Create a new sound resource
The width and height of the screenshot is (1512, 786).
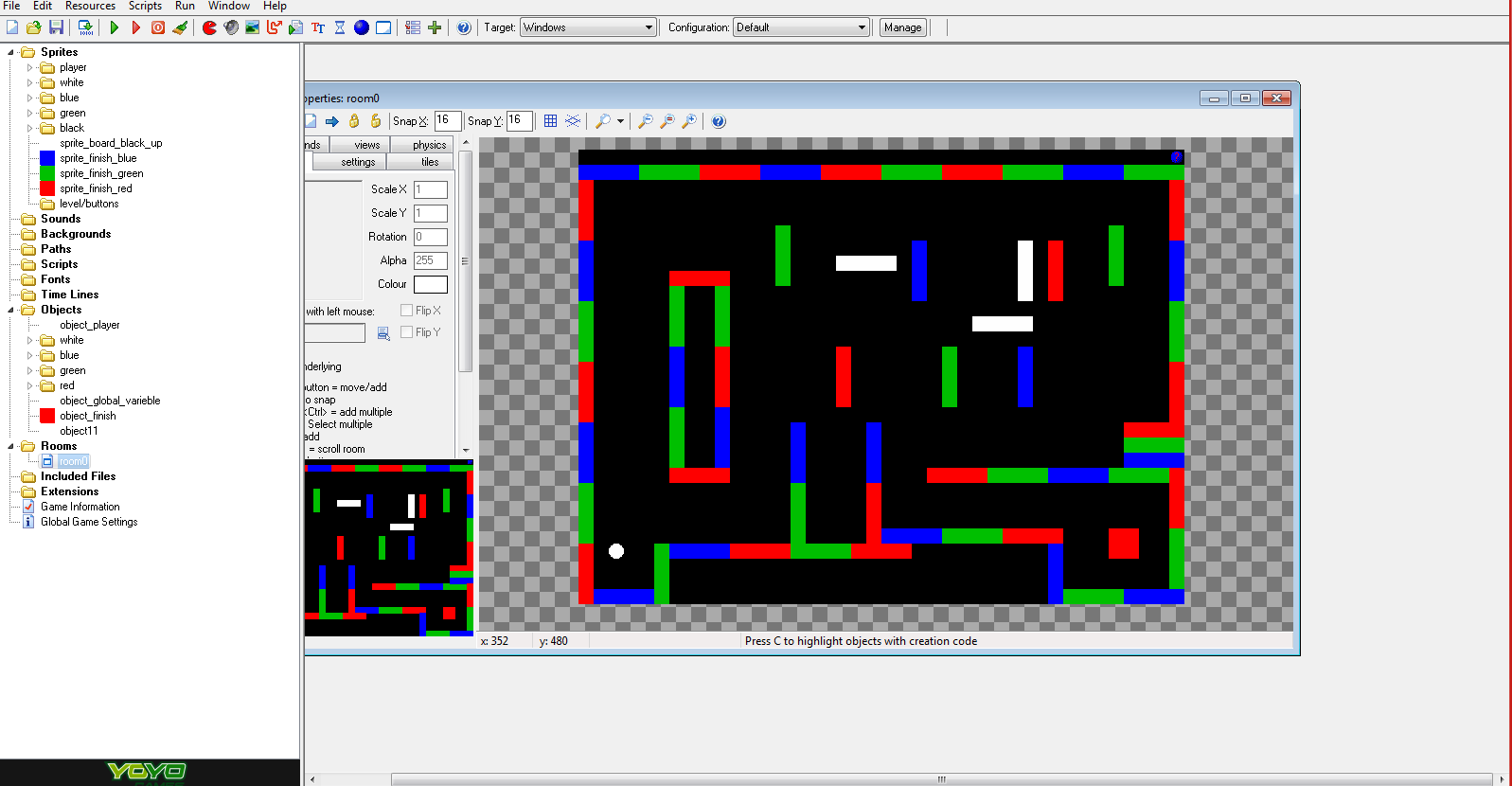(231, 27)
